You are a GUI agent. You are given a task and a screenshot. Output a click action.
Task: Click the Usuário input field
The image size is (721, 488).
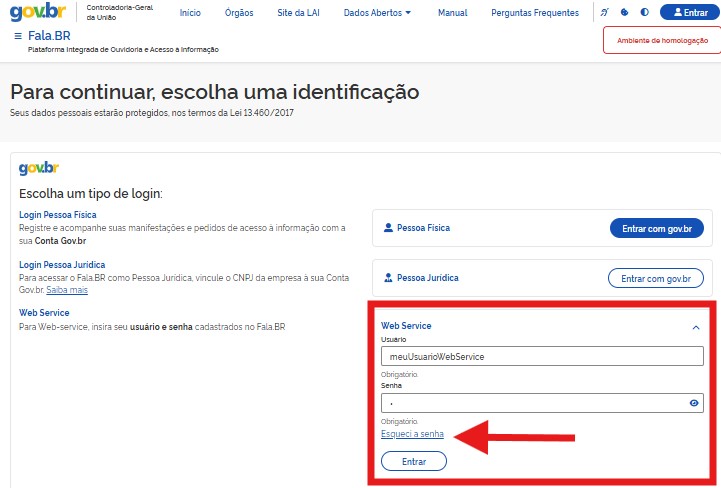(x=542, y=356)
